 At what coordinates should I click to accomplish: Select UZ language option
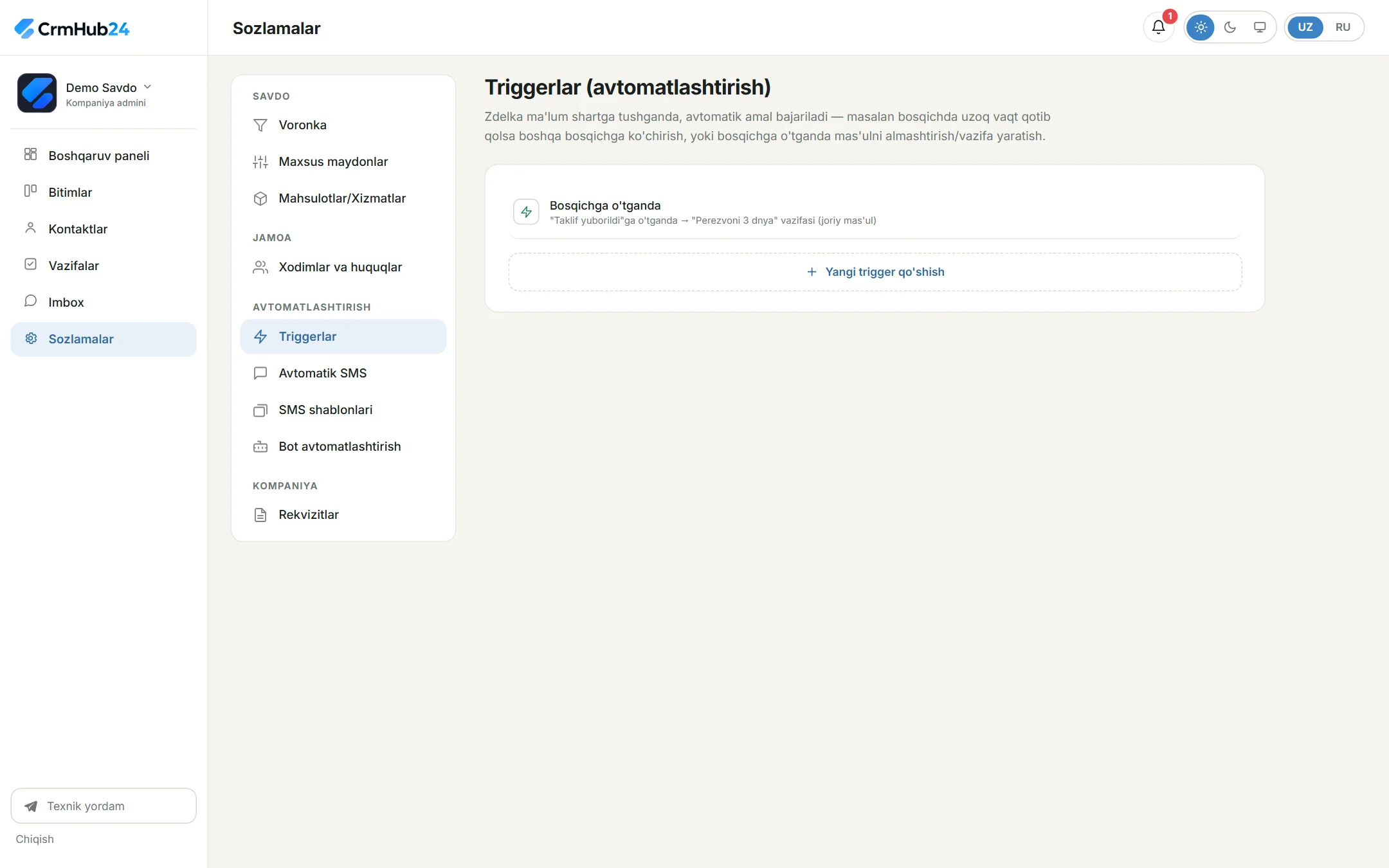coord(1305,27)
